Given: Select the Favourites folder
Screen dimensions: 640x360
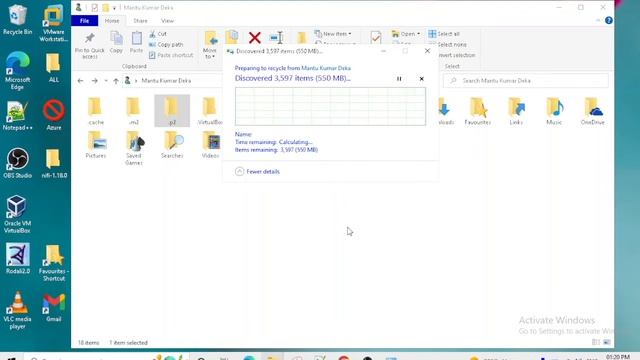Looking at the screenshot, I should pos(478,111).
